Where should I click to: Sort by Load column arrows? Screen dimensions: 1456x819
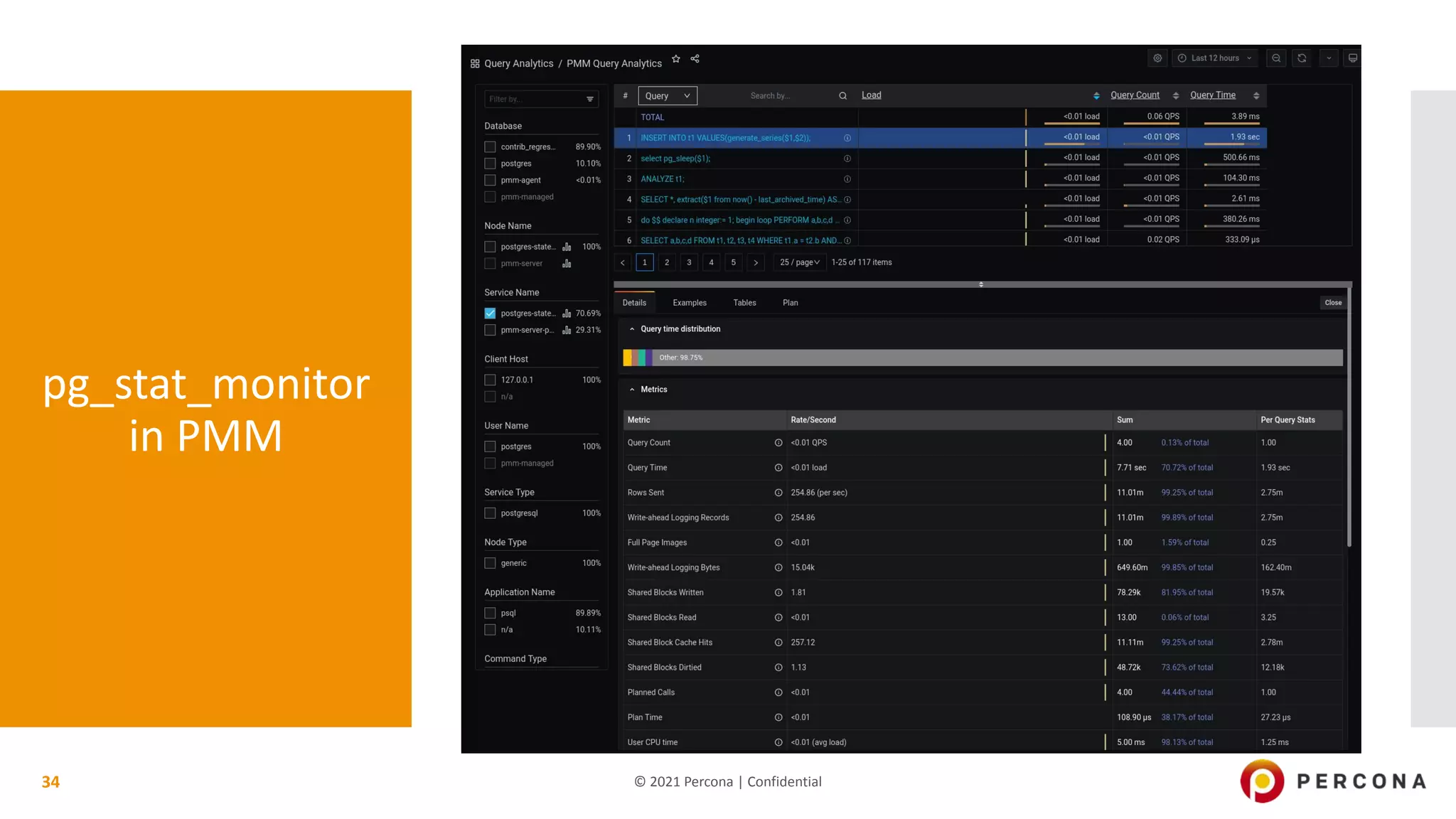coord(1096,96)
